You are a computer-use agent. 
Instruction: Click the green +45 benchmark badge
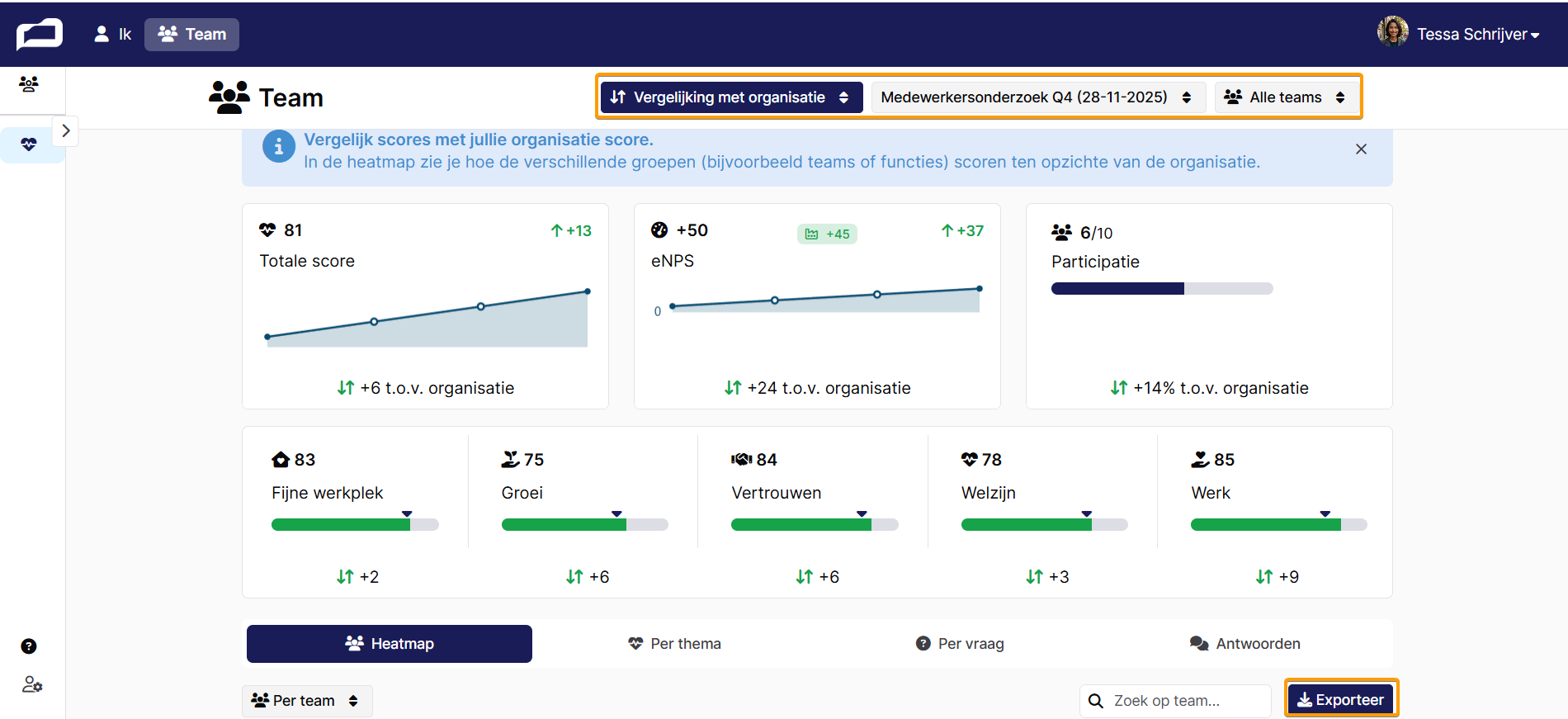tap(827, 234)
